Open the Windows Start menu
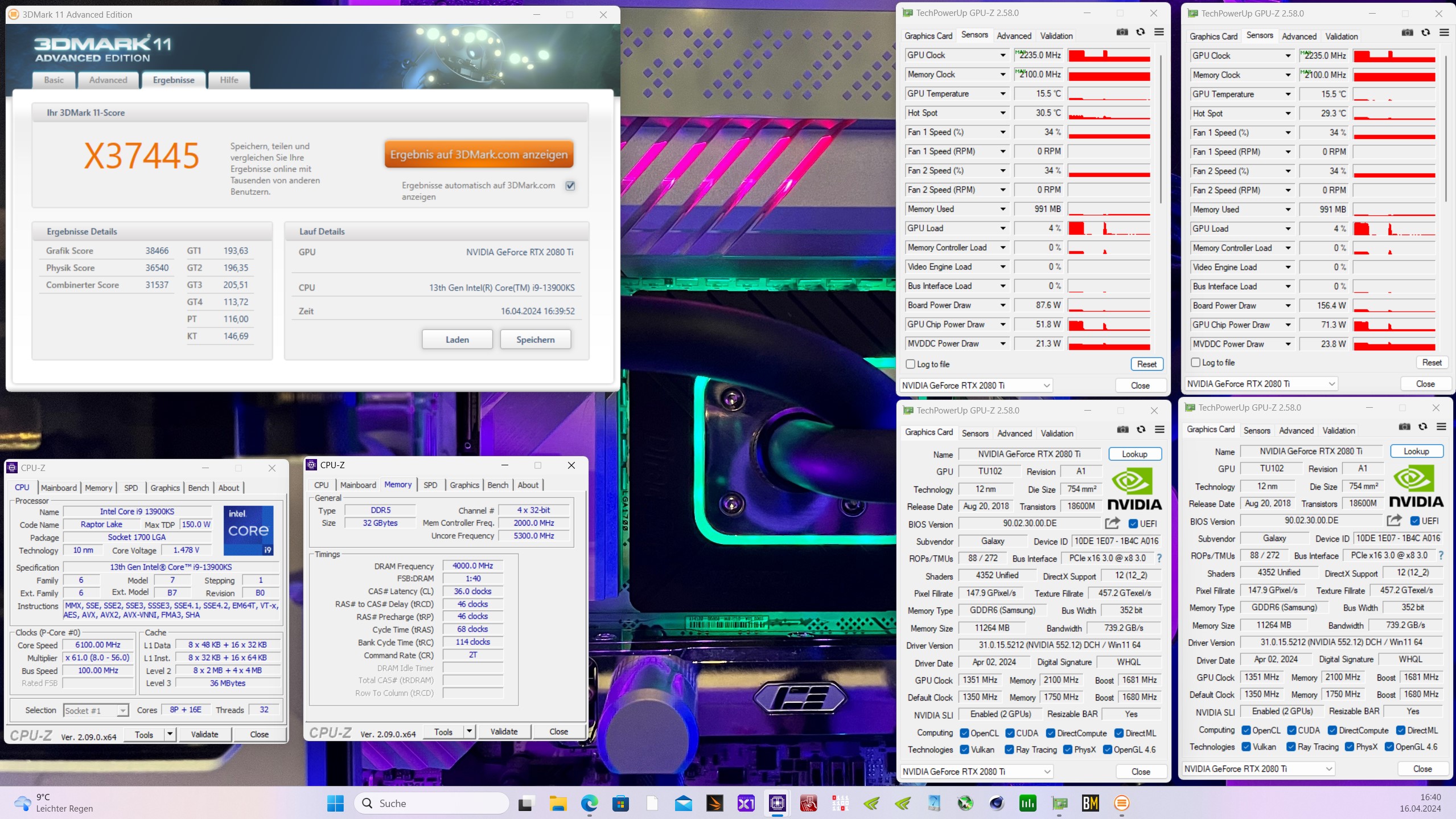Viewport: 1456px width, 819px height. 335,803
